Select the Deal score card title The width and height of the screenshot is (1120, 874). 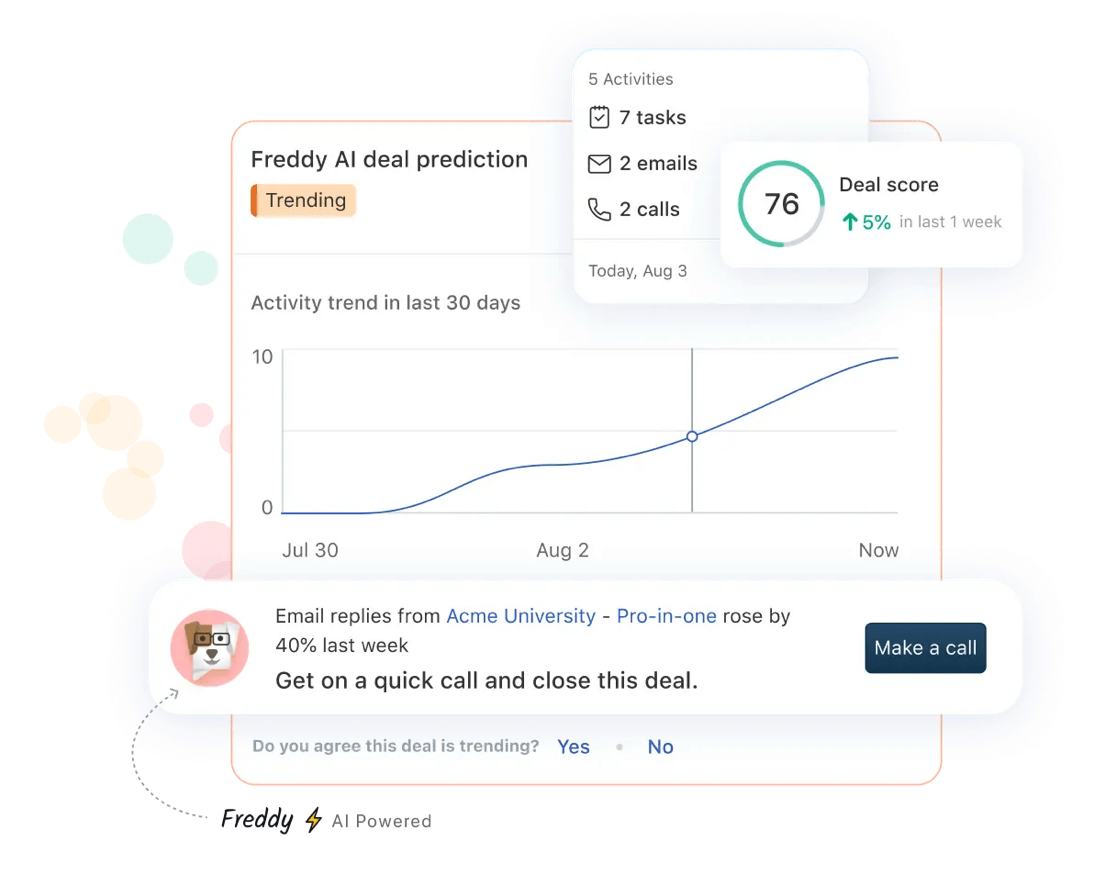point(888,184)
